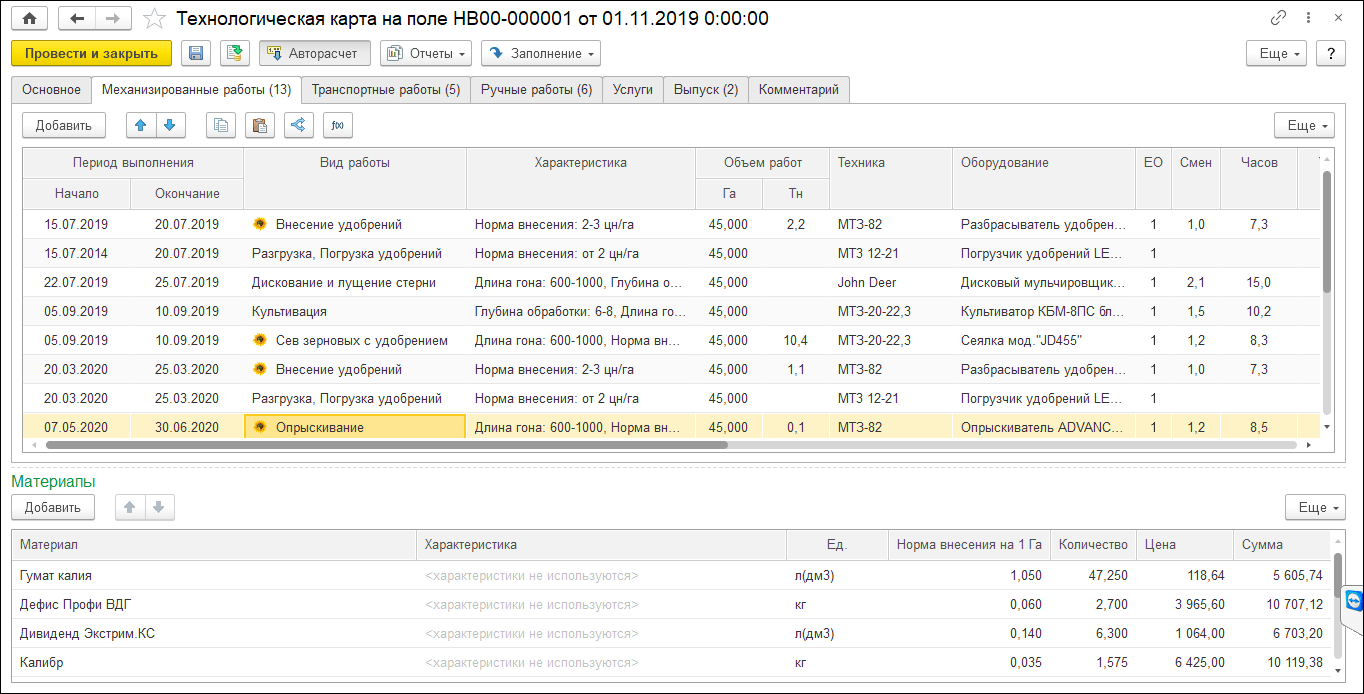Expand the Заполнение dropdown
The image size is (1364, 694).
(x=541, y=53)
